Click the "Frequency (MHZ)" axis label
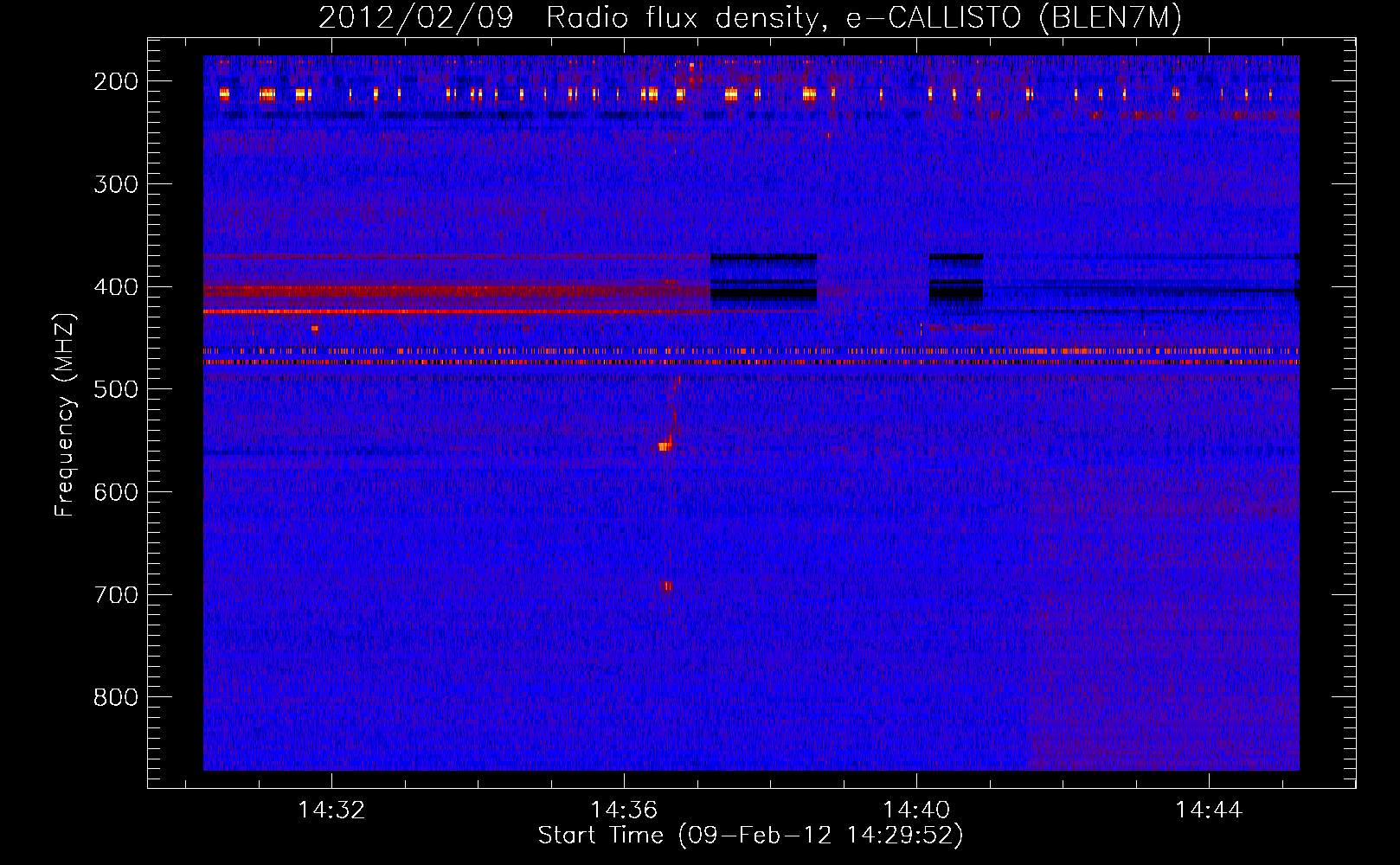The image size is (1400, 865). (x=65, y=415)
